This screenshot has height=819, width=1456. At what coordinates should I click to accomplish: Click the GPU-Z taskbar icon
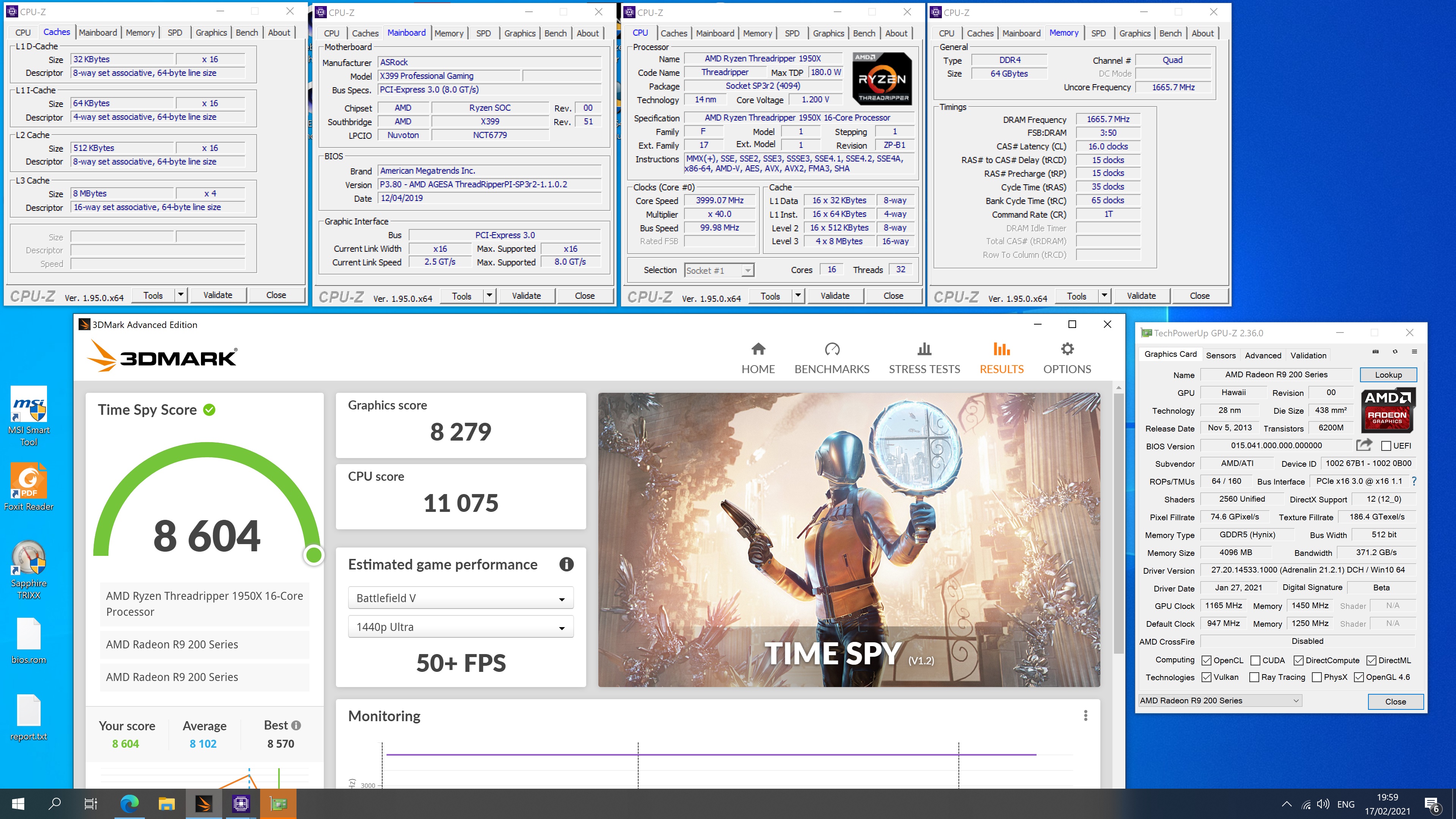pos(278,804)
